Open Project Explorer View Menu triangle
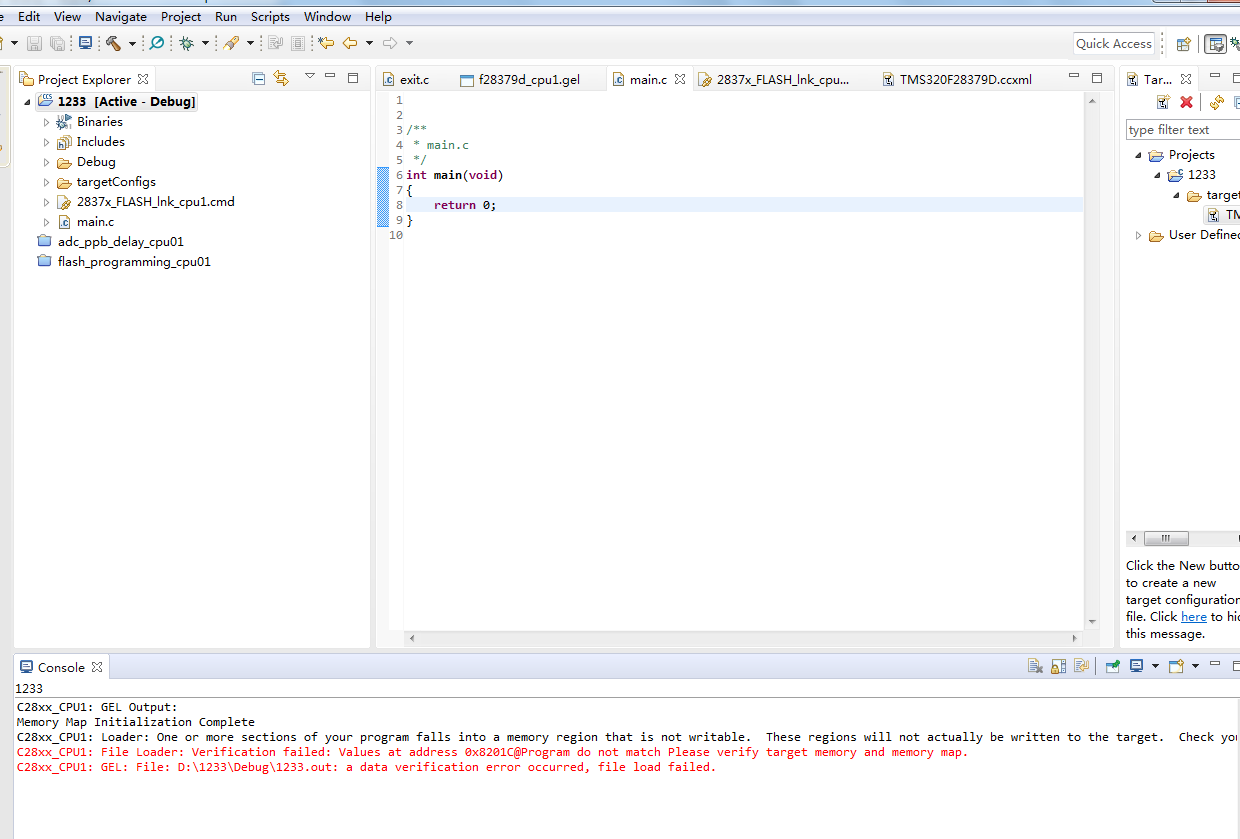 point(310,76)
